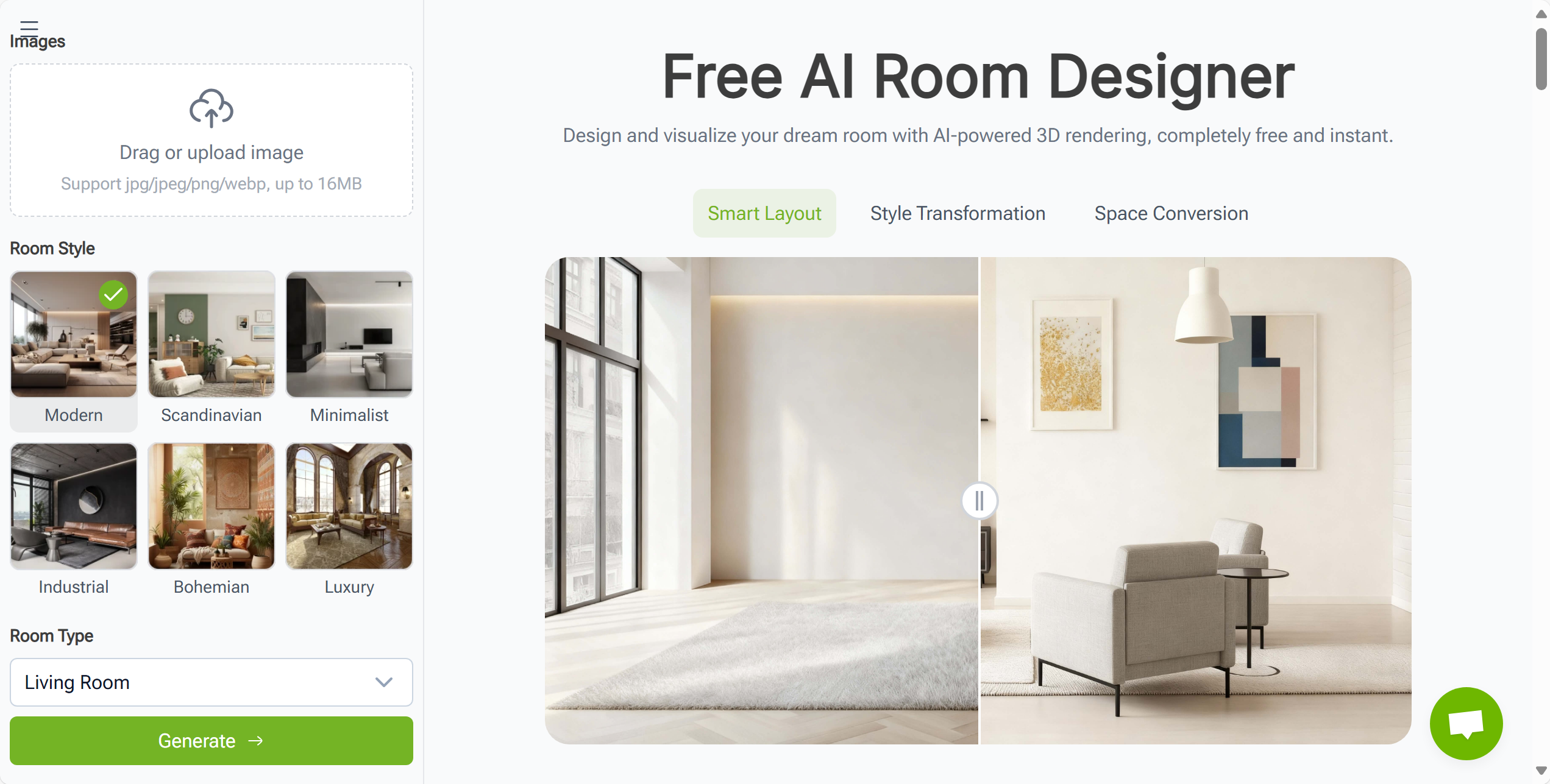Pick the Luxury room style thumbnail
This screenshot has width=1550, height=784.
349,506
